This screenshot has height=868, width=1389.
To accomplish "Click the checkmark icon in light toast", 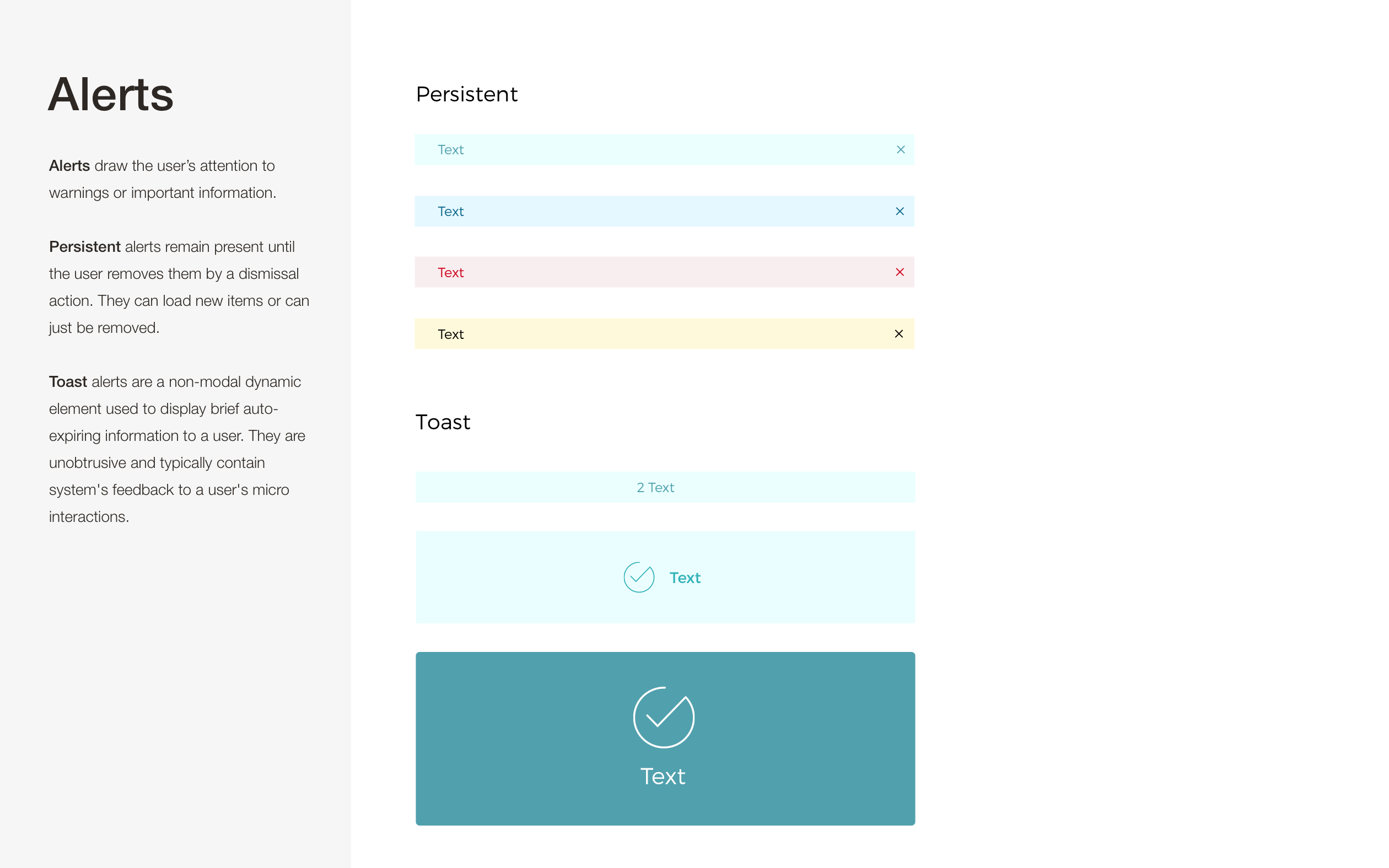I will [639, 577].
